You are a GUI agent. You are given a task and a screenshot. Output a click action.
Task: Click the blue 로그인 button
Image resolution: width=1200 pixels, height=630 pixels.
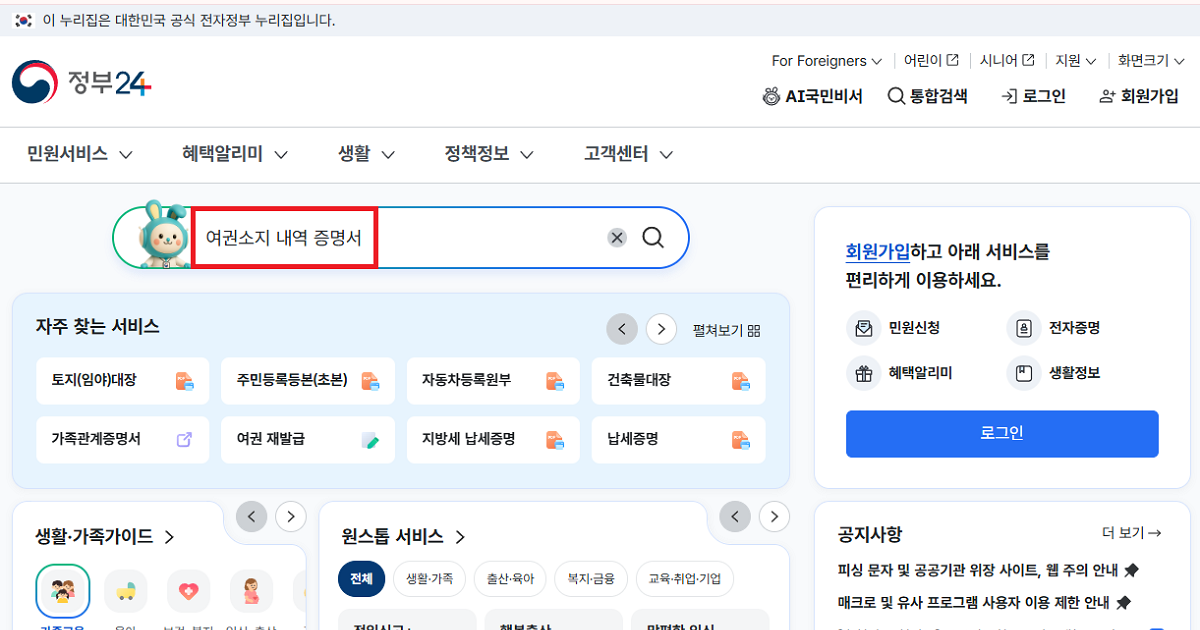tap(1002, 434)
